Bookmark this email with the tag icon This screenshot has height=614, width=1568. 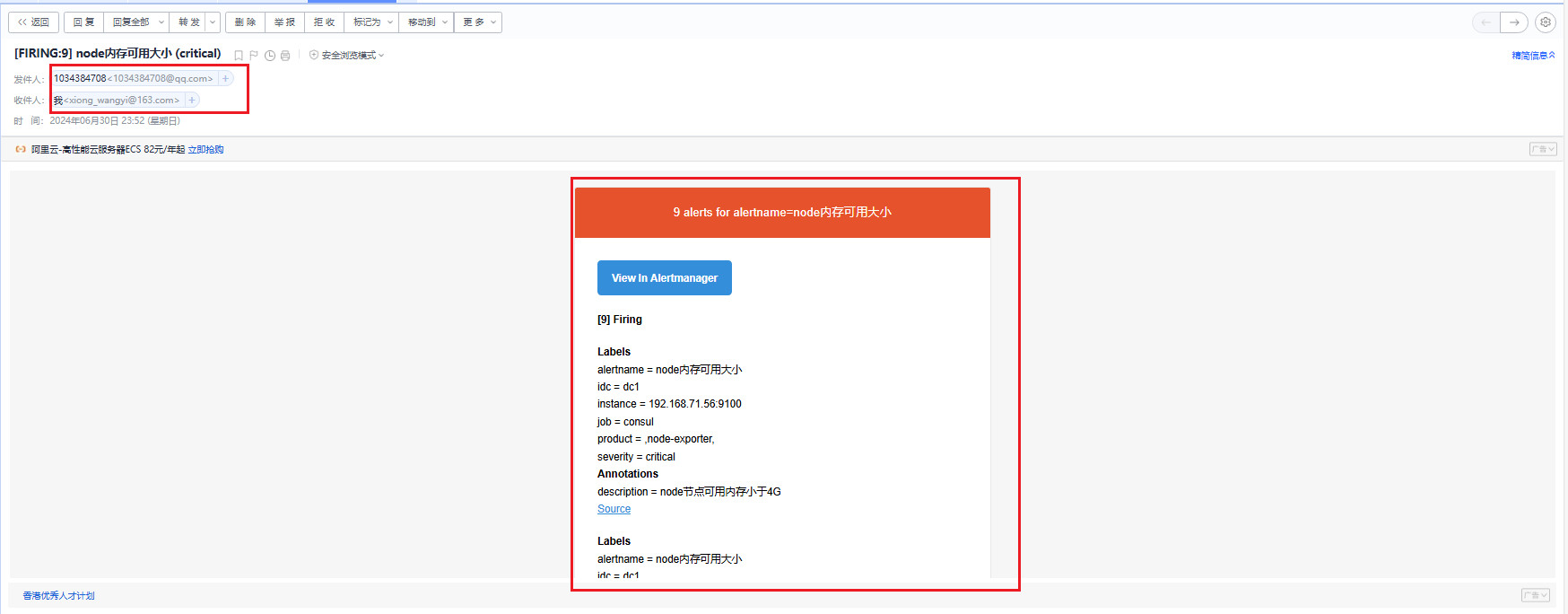click(239, 56)
